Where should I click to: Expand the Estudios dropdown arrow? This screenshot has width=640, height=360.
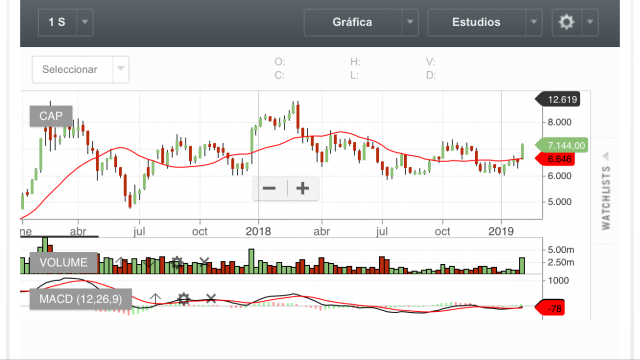[534, 22]
